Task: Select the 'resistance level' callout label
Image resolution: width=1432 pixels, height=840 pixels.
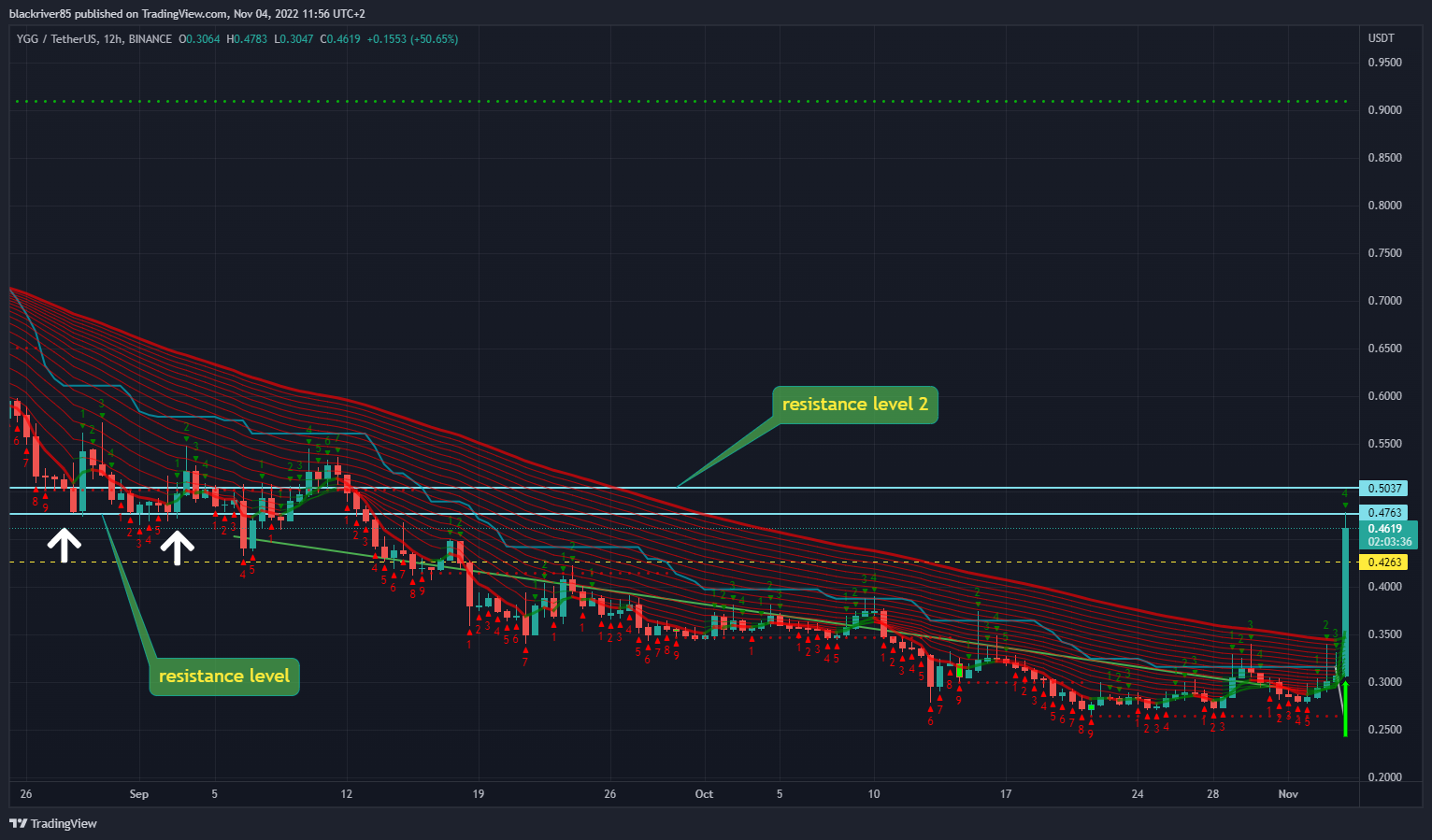Action: (x=224, y=676)
